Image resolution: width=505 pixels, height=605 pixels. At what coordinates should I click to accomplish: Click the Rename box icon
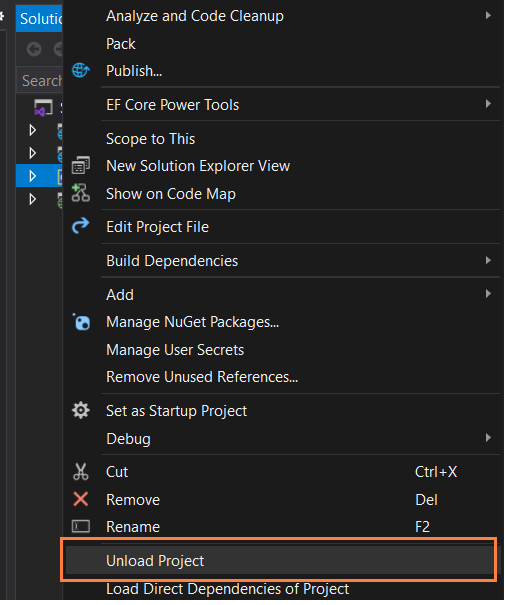pos(81,526)
